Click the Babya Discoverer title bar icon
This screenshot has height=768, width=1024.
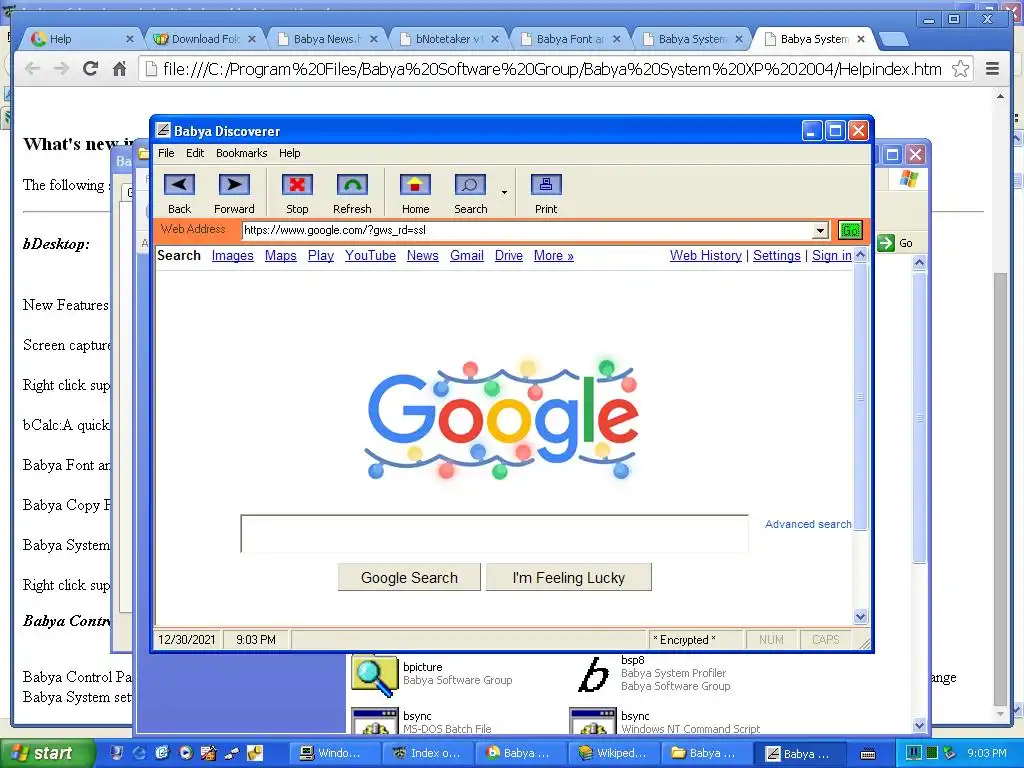pos(163,131)
